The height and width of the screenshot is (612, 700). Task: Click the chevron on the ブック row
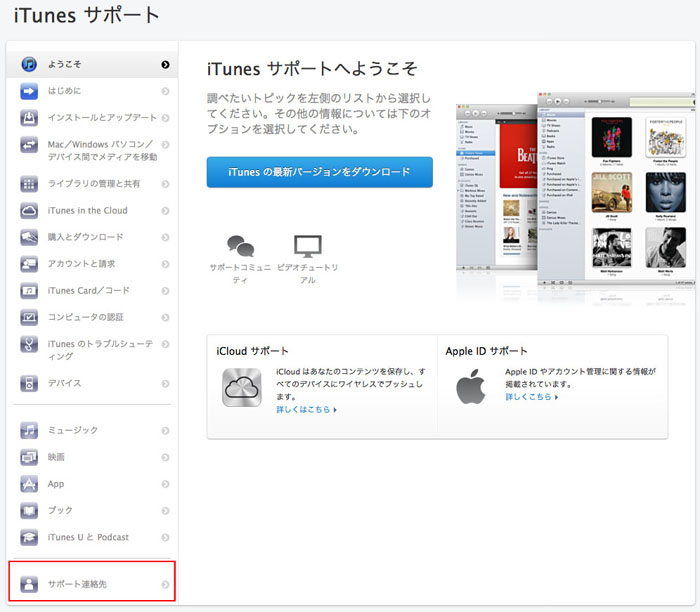coord(165,511)
